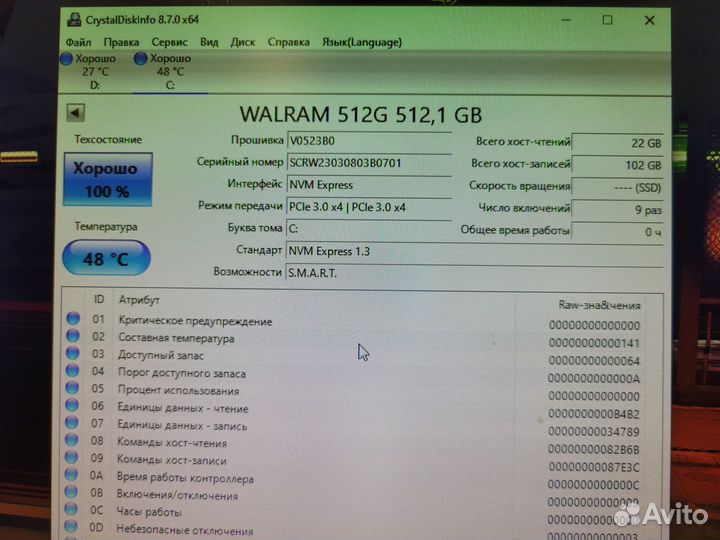Click status icon of row 05 Процент использования

(72, 388)
